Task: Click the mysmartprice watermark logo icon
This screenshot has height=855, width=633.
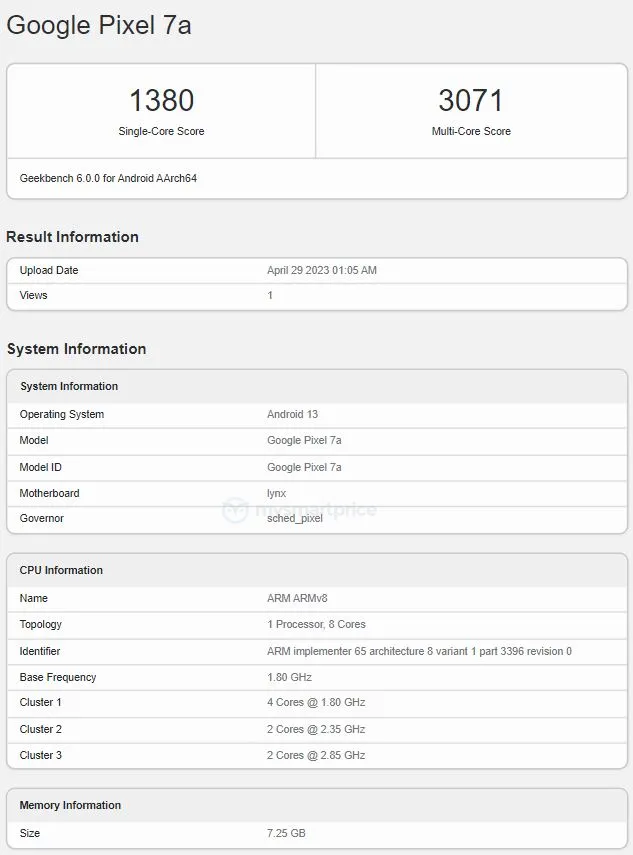Action: click(x=236, y=510)
